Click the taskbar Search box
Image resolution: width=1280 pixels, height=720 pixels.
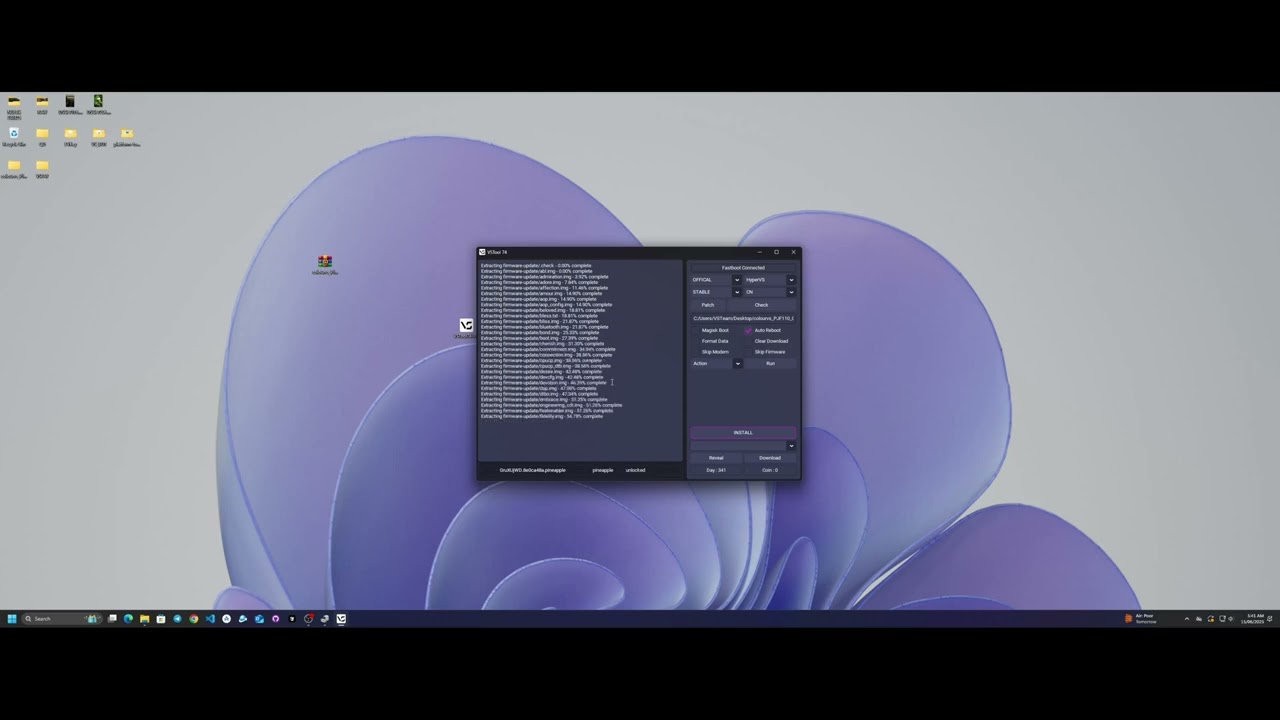click(62, 619)
